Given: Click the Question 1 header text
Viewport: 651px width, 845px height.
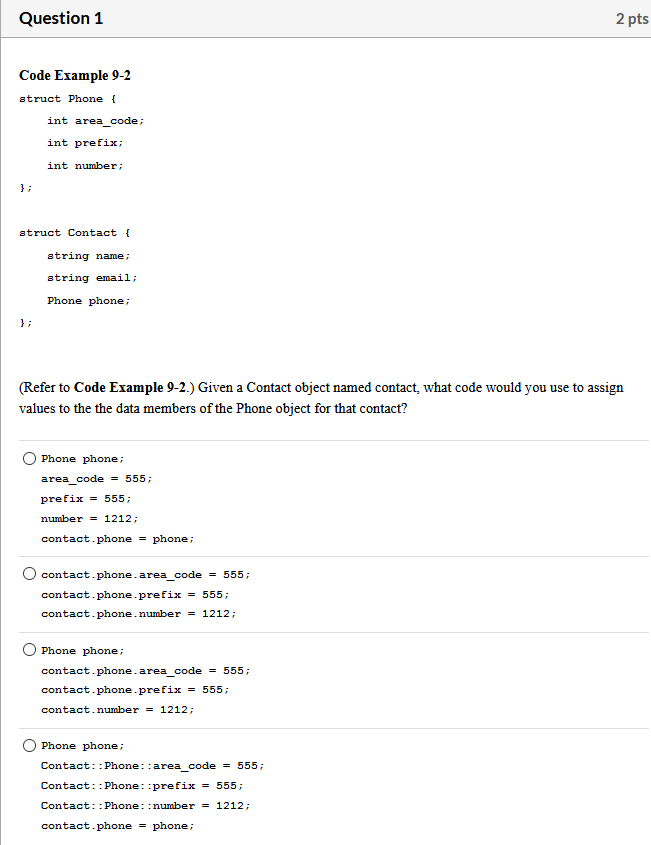Looking at the screenshot, I should (61, 18).
